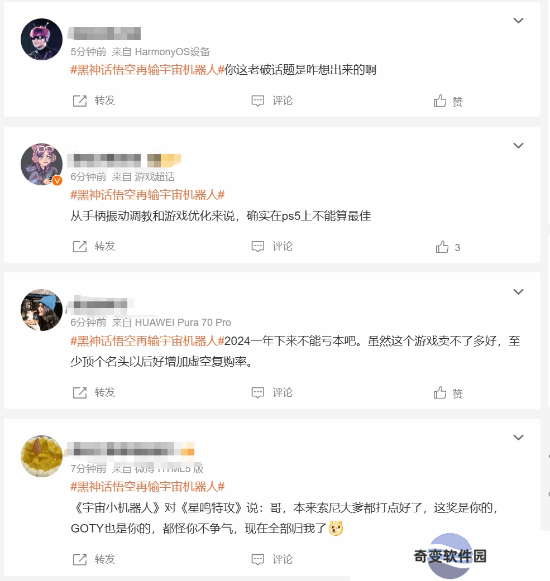
Task: Like the 2024 post from HUAWEI Pura
Action: [x=448, y=393]
